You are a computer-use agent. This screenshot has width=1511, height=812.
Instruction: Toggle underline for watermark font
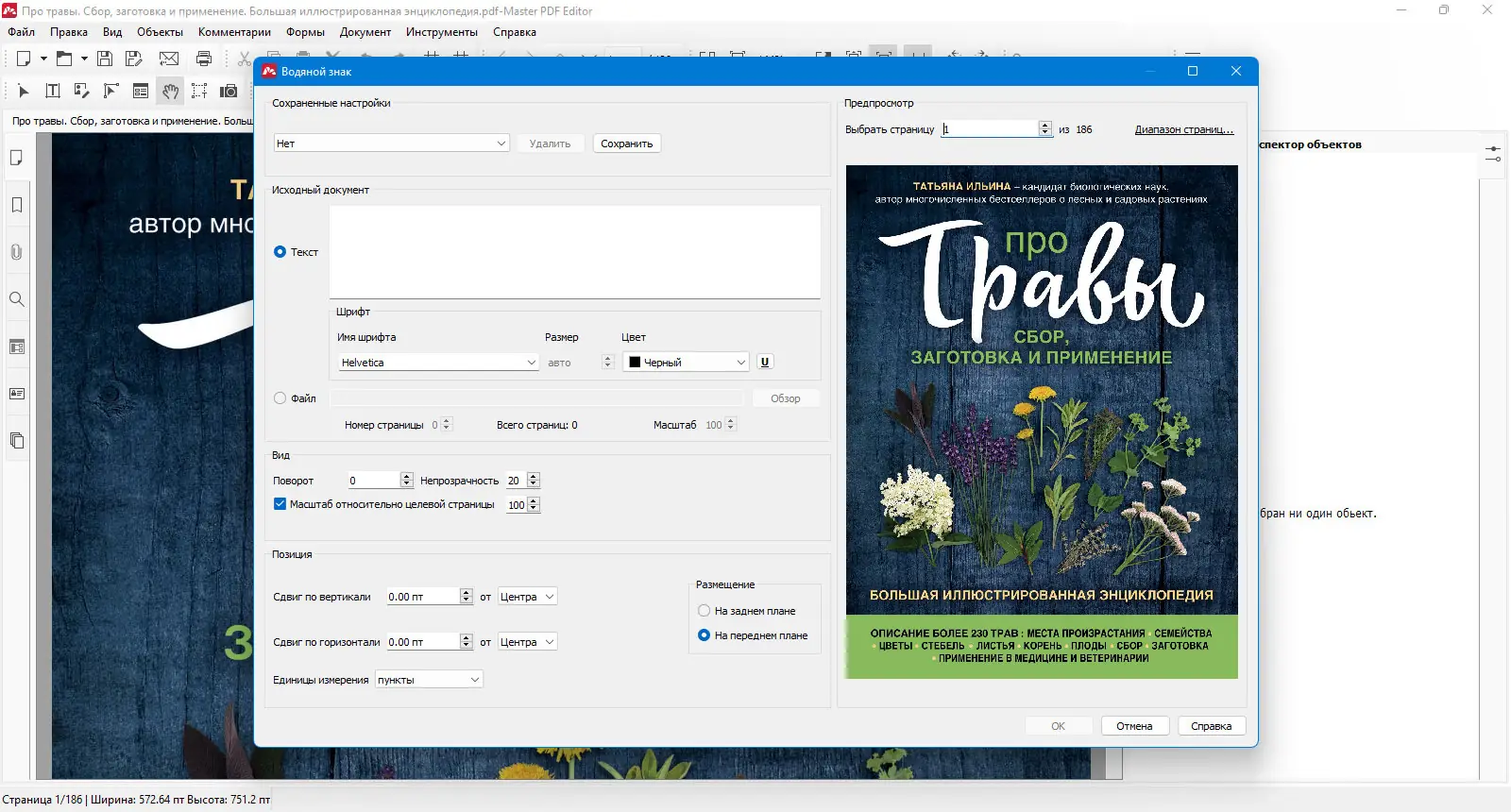tap(765, 362)
